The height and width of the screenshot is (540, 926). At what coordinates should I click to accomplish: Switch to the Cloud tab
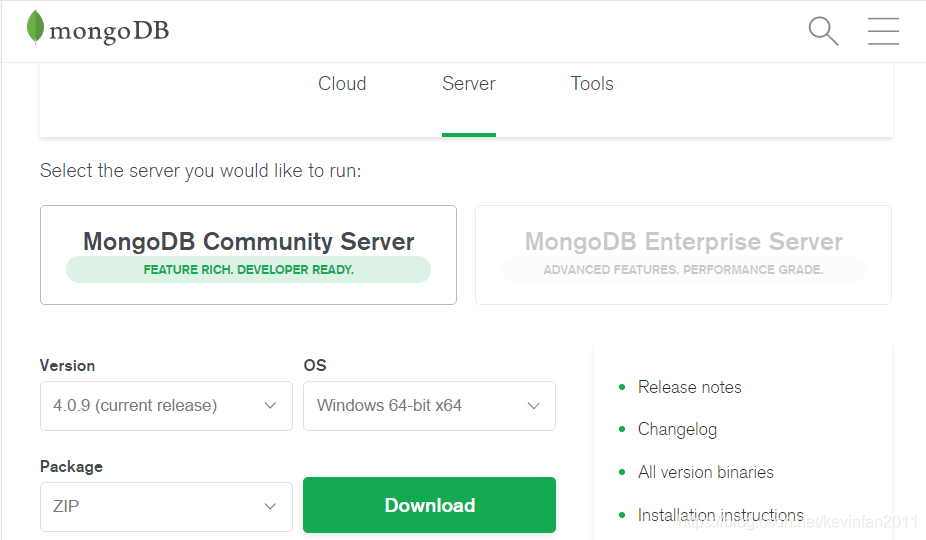pos(342,83)
